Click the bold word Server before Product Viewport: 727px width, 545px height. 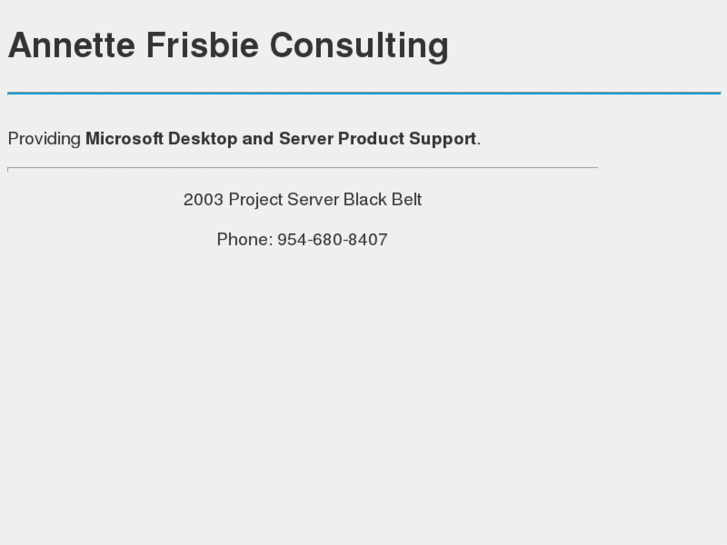(x=306, y=139)
